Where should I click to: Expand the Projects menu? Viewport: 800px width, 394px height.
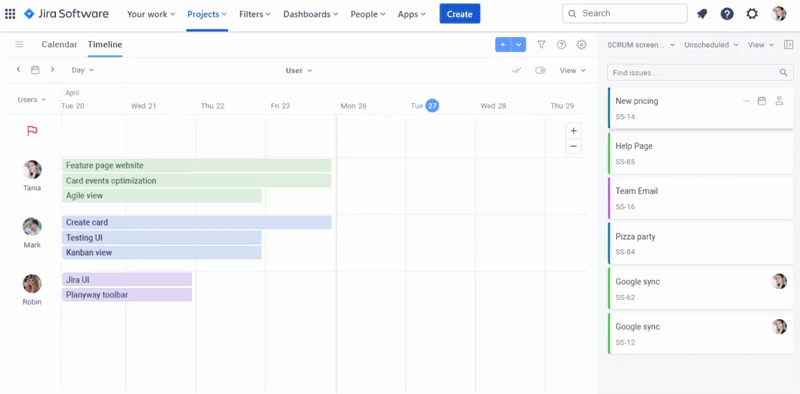pyautogui.click(x=207, y=14)
